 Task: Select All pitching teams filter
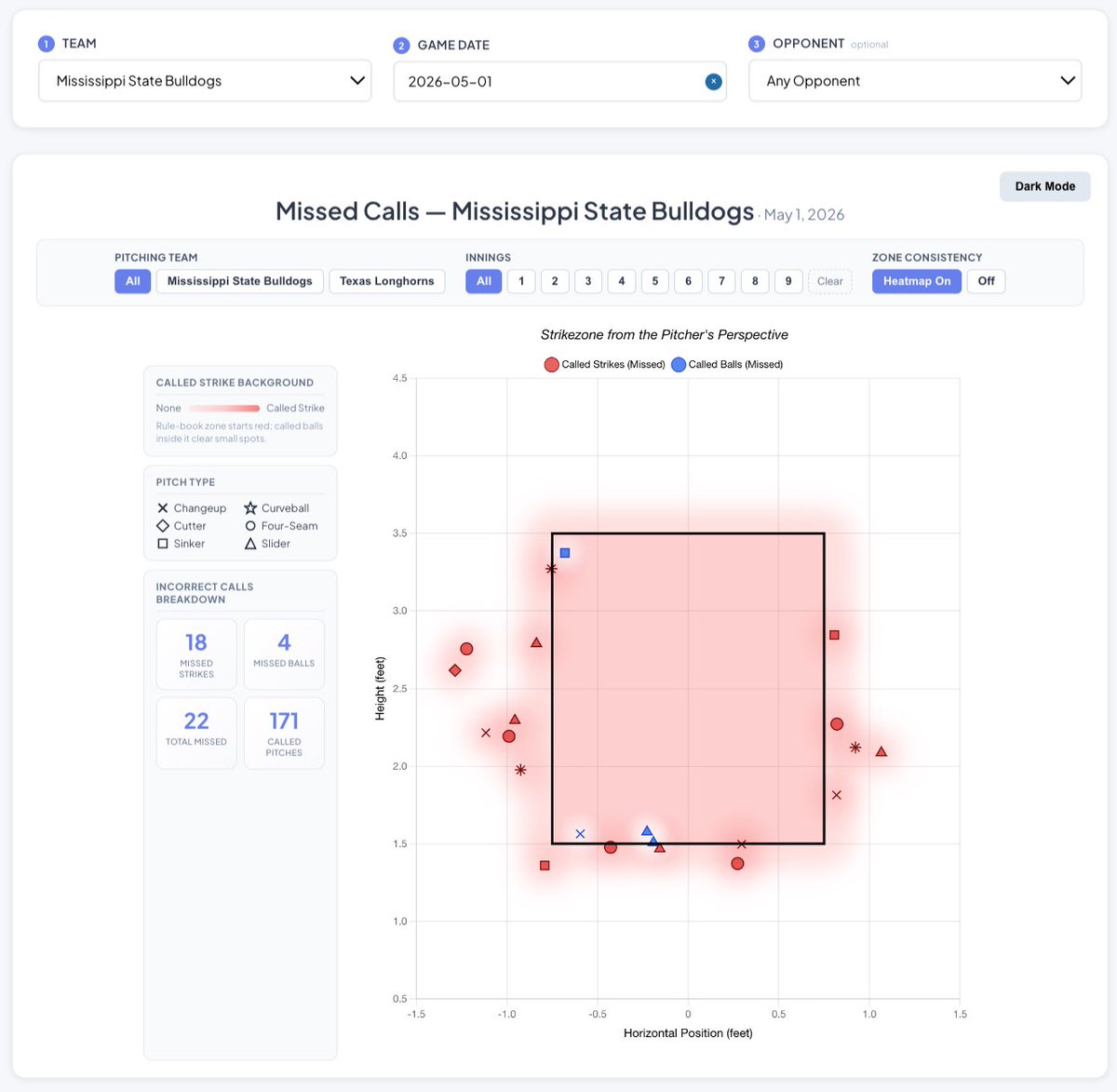click(133, 281)
